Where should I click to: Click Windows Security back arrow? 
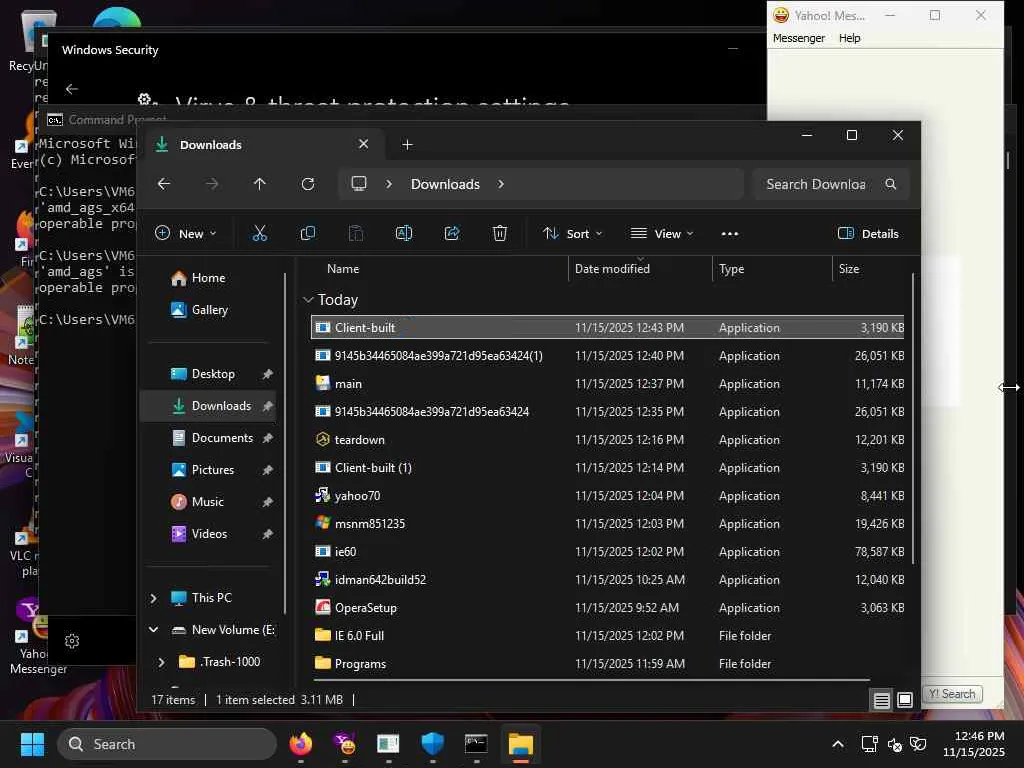(72, 89)
